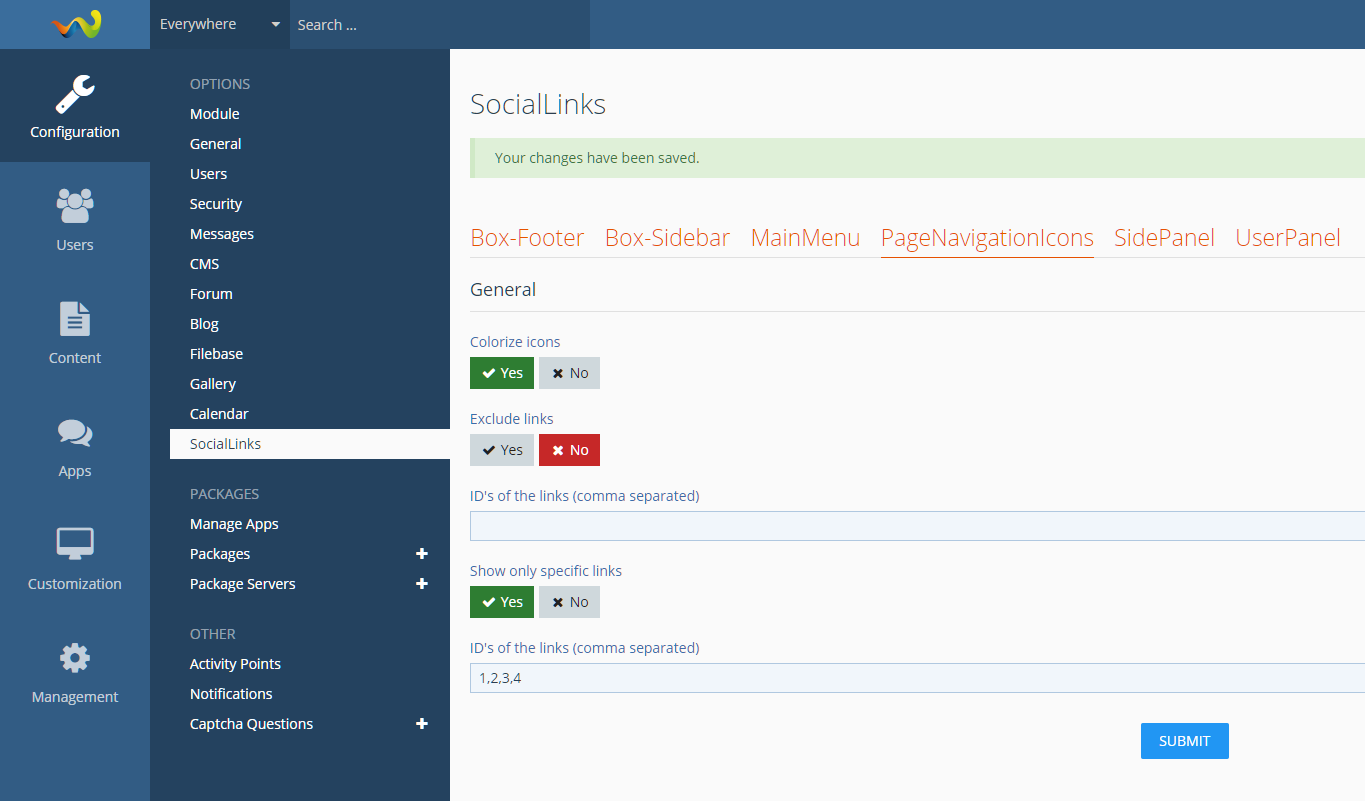1365x801 pixels.
Task: Set Colorize icons to Yes
Action: click(502, 373)
